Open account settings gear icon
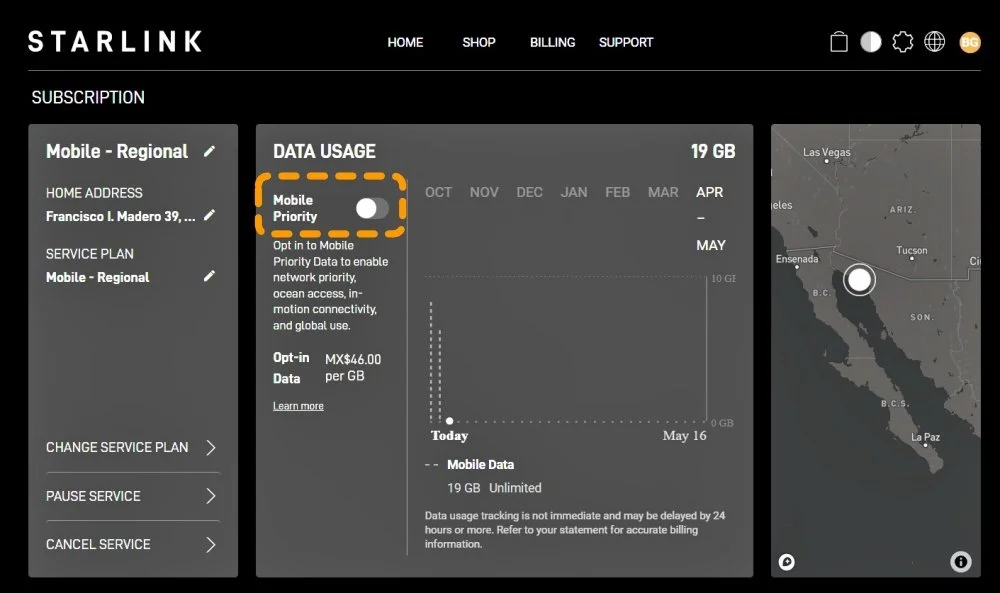Image resolution: width=1000 pixels, height=593 pixels. [x=902, y=42]
